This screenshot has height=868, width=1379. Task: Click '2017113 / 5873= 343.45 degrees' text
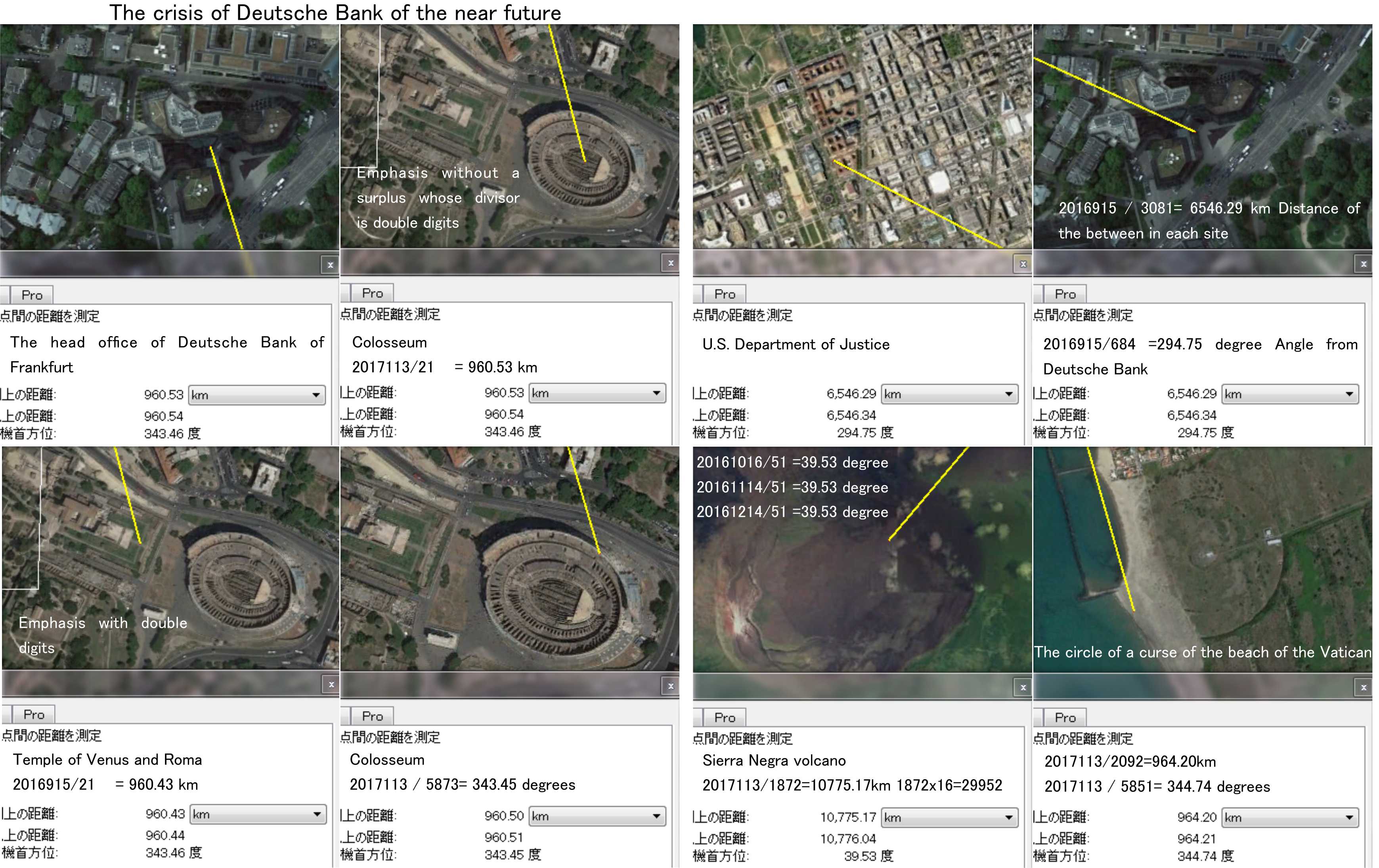click(463, 785)
